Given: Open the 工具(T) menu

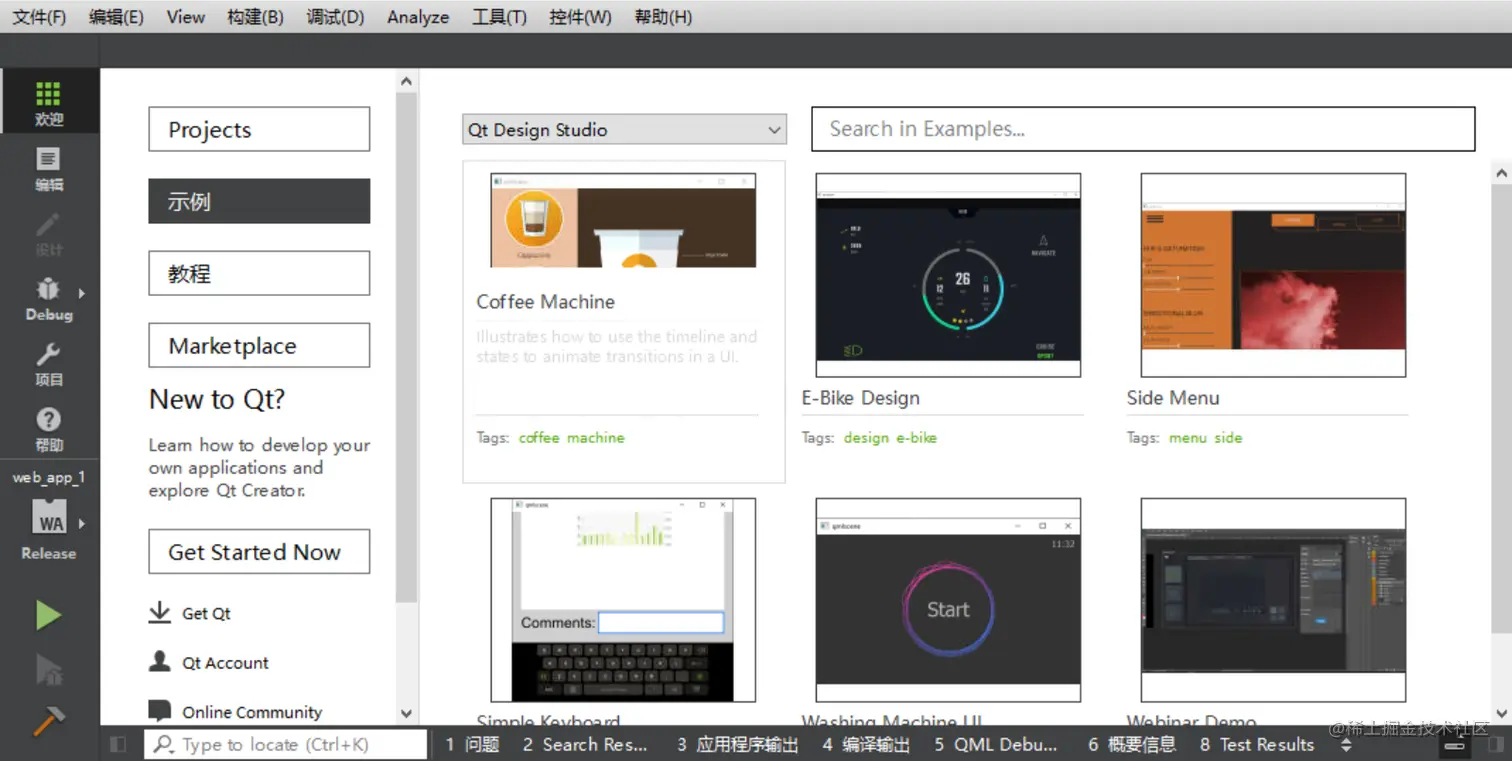Looking at the screenshot, I should 499,17.
